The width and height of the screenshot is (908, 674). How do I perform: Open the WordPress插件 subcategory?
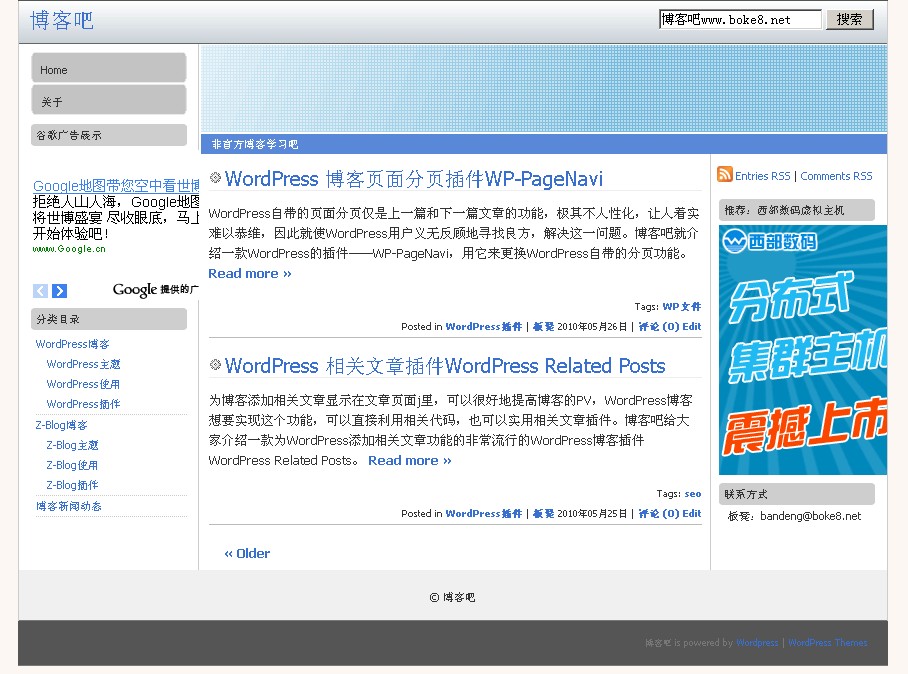pos(83,404)
